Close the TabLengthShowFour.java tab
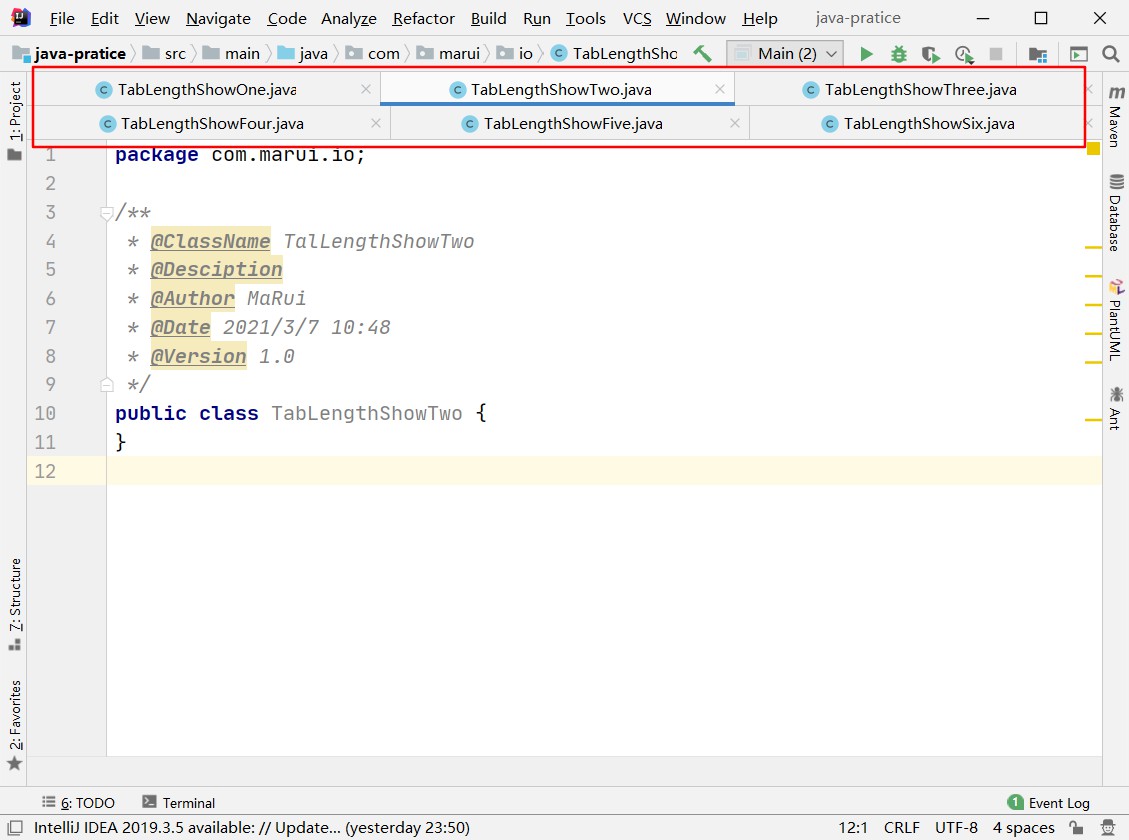Screen dimensions: 1129x840 pyautogui.click(x=375, y=124)
